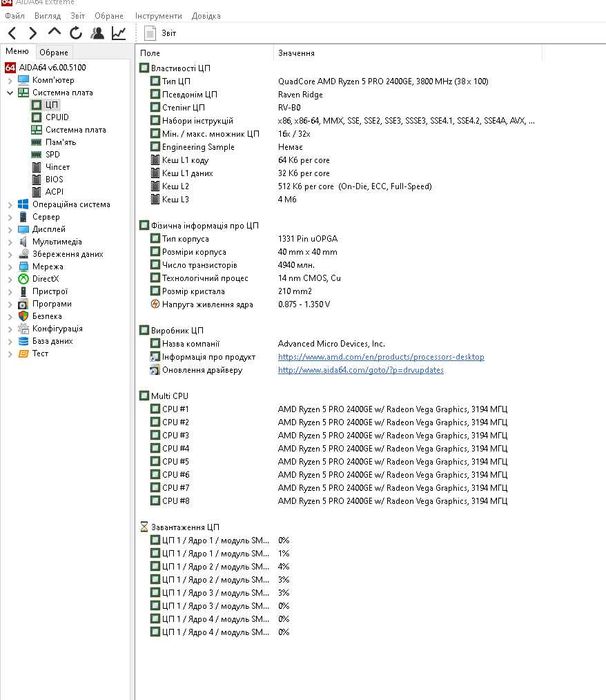Screen dimensions: 606x700
Task: Open the Інструменти menu
Action: click(159, 16)
